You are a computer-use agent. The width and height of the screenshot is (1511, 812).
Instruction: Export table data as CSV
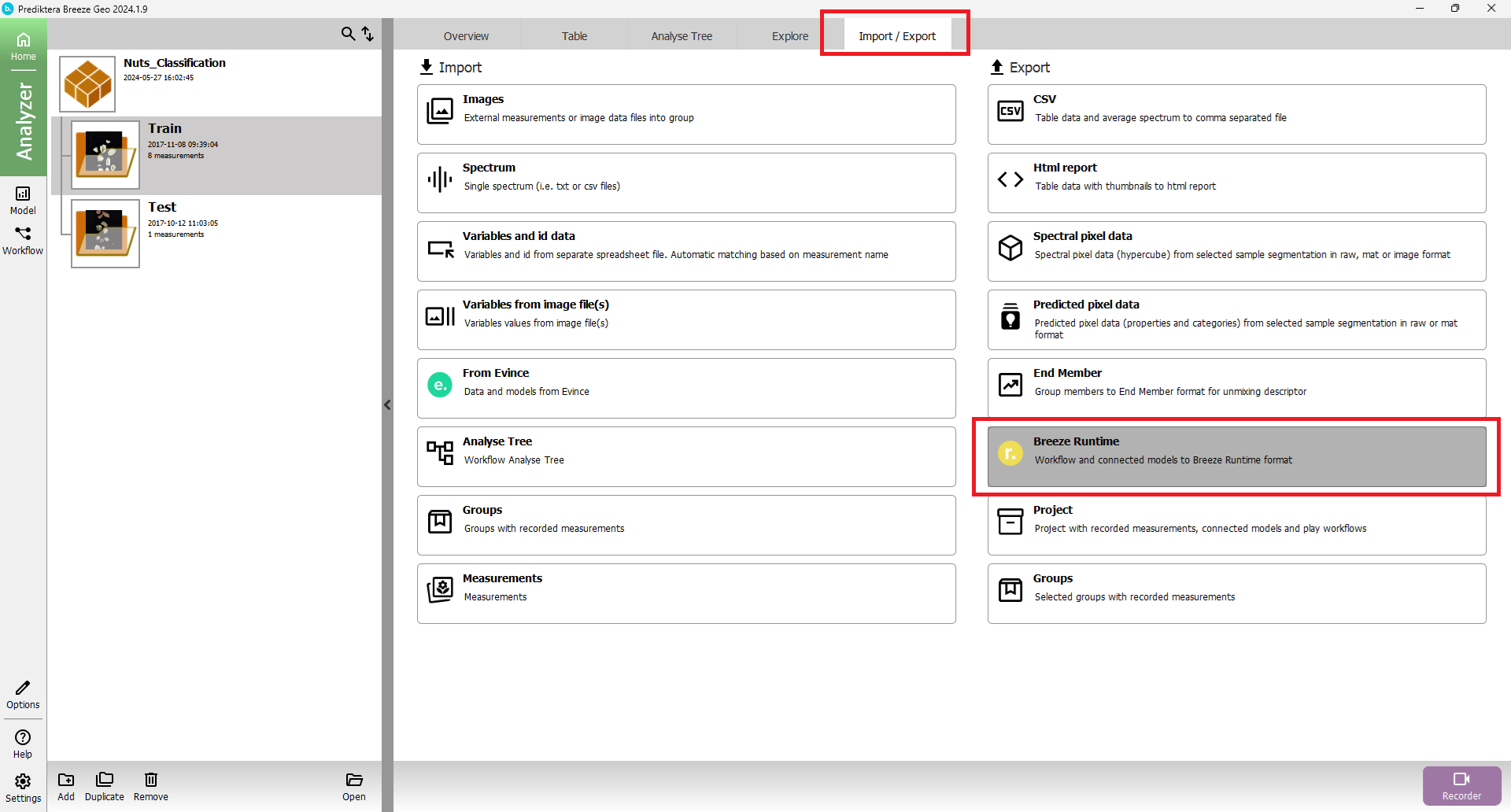[x=1236, y=115]
